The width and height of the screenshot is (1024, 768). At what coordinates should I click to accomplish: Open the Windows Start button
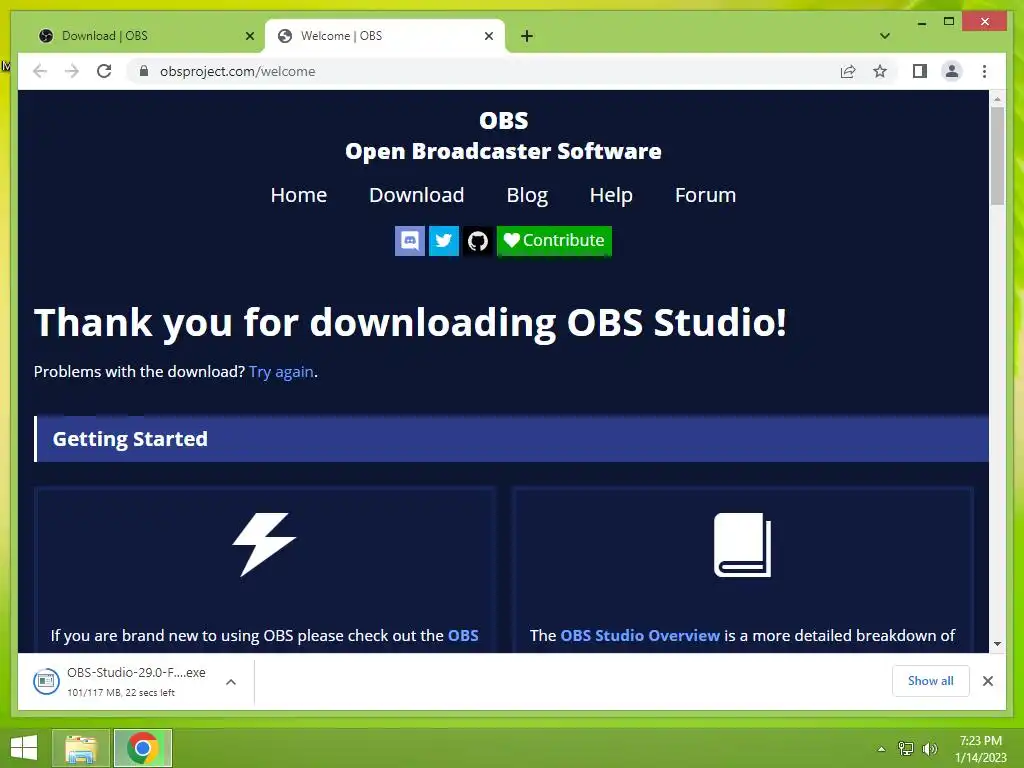click(24, 748)
